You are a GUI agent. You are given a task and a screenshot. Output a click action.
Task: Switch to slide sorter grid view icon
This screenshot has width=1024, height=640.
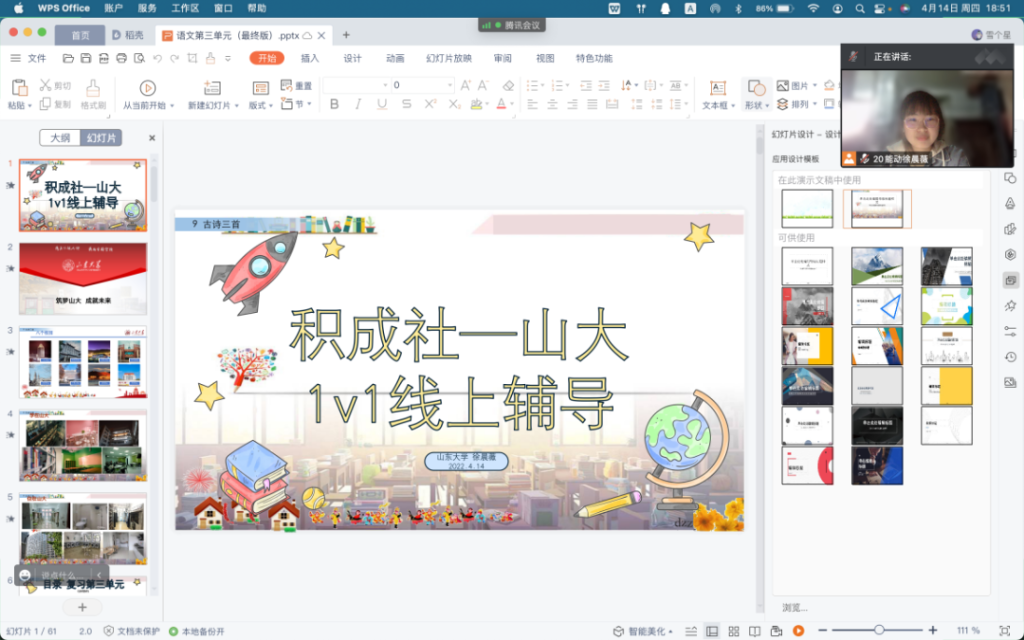pyautogui.click(x=734, y=631)
